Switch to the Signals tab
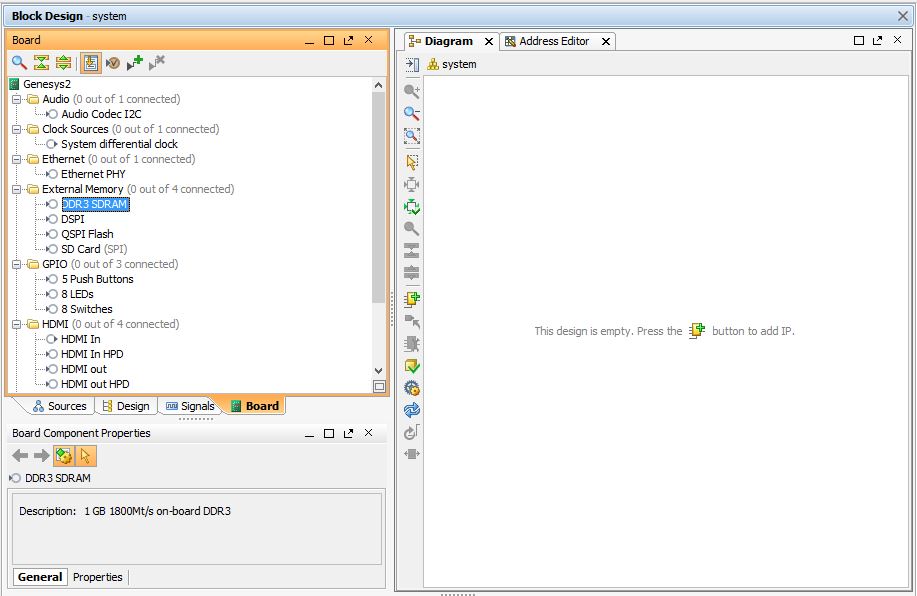The height and width of the screenshot is (596, 917). [190, 406]
